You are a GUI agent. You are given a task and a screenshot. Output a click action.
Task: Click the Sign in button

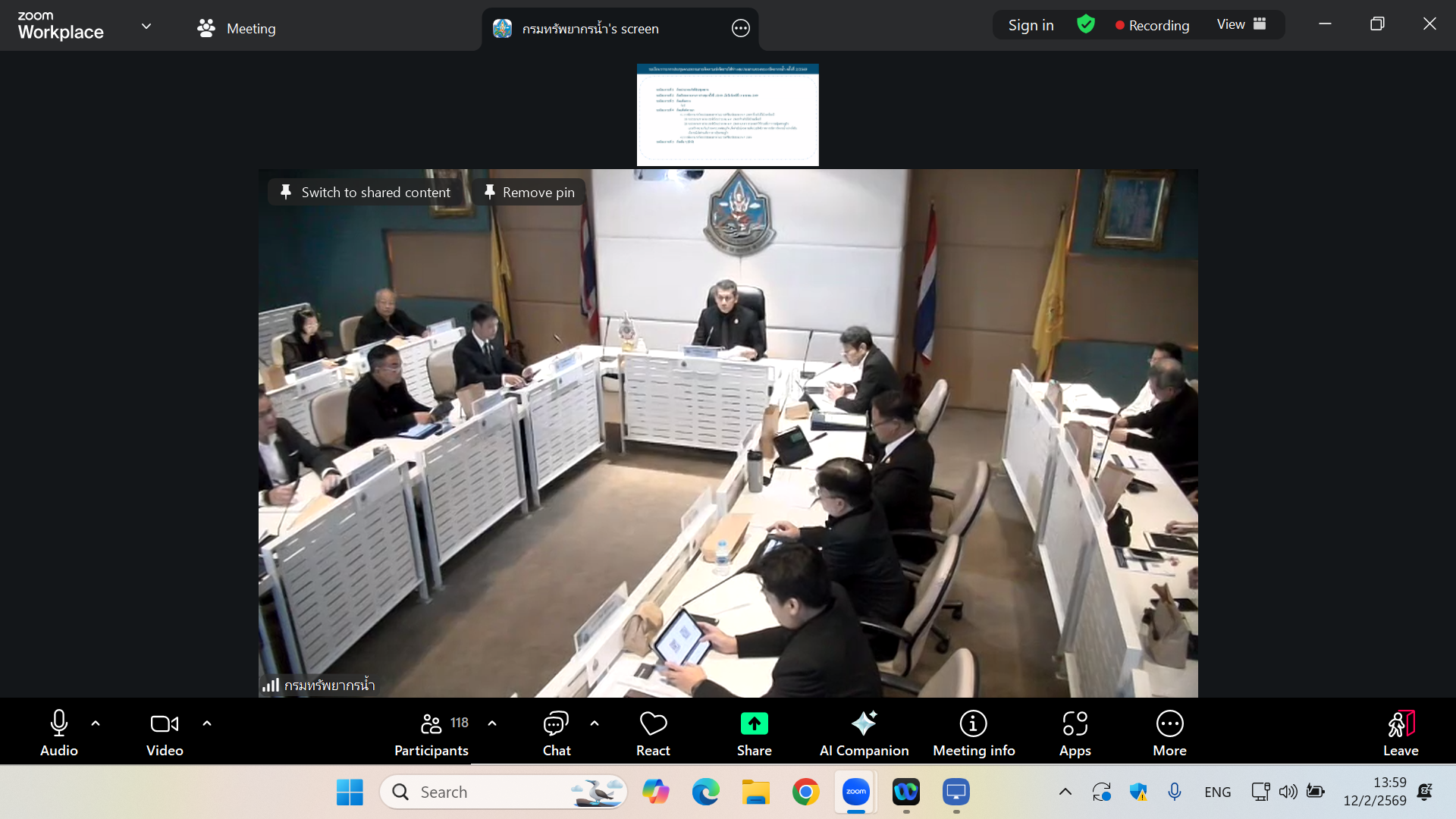tap(1031, 25)
